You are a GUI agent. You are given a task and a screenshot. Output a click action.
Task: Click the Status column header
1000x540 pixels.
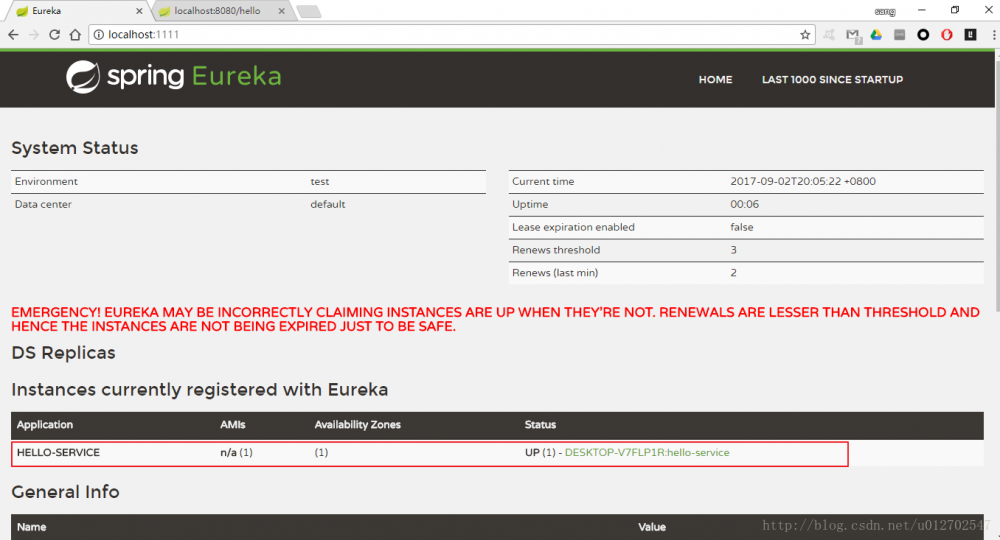click(x=540, y=425)
